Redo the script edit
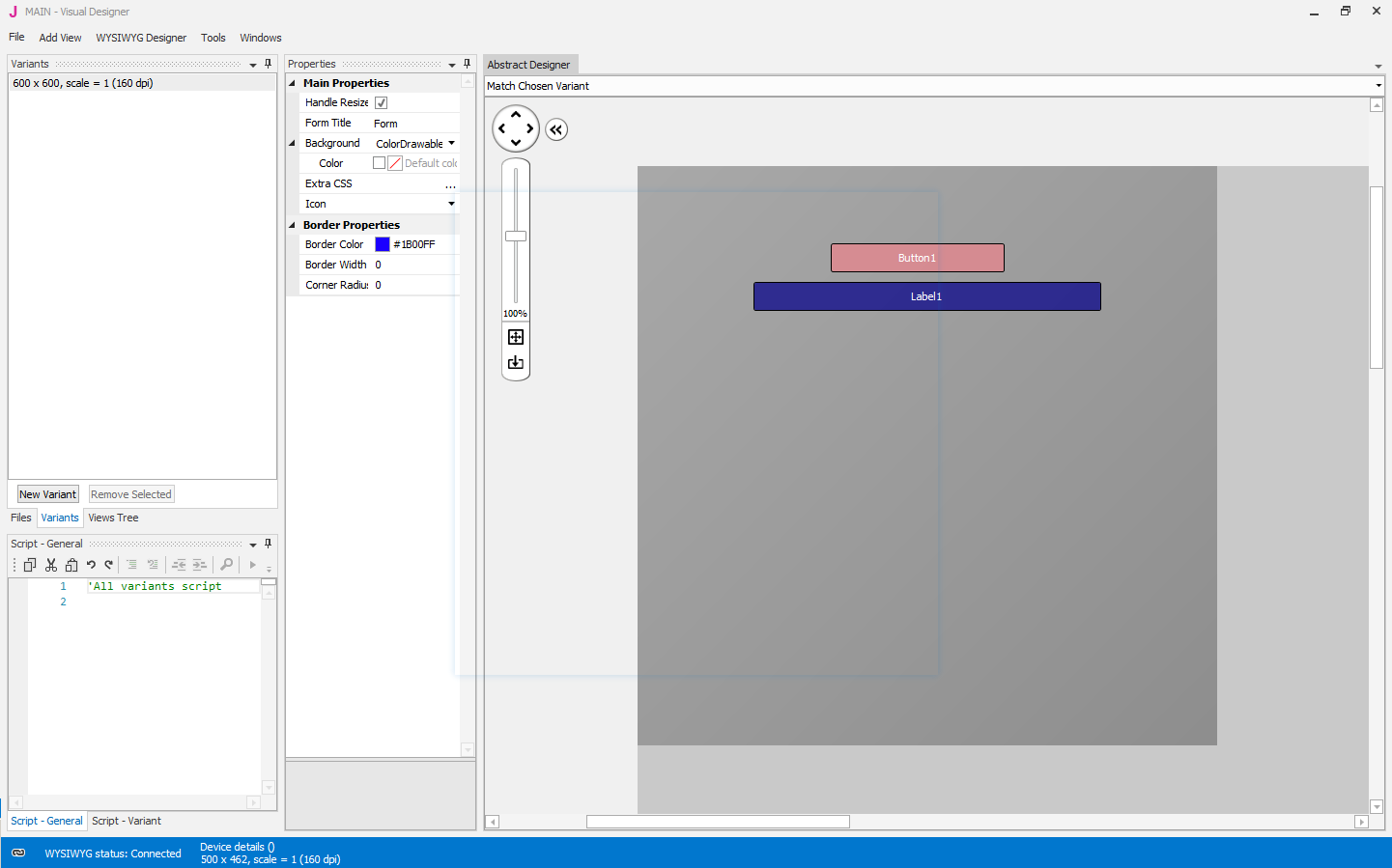The width and height of the screenshot is (1392, 868). click(109, 565)
